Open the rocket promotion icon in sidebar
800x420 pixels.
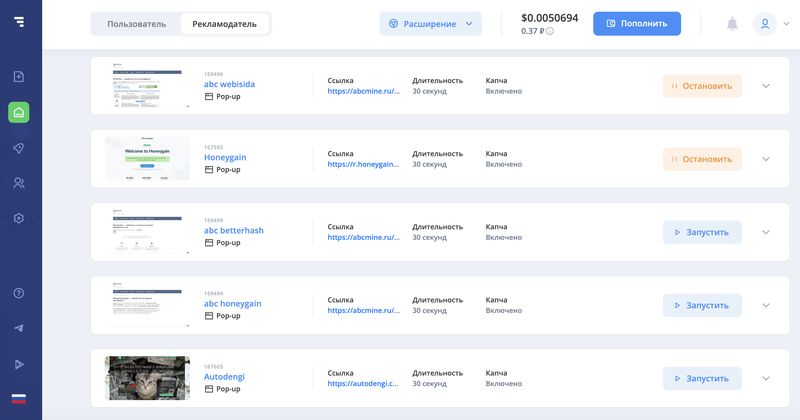(x=19, y=148)
